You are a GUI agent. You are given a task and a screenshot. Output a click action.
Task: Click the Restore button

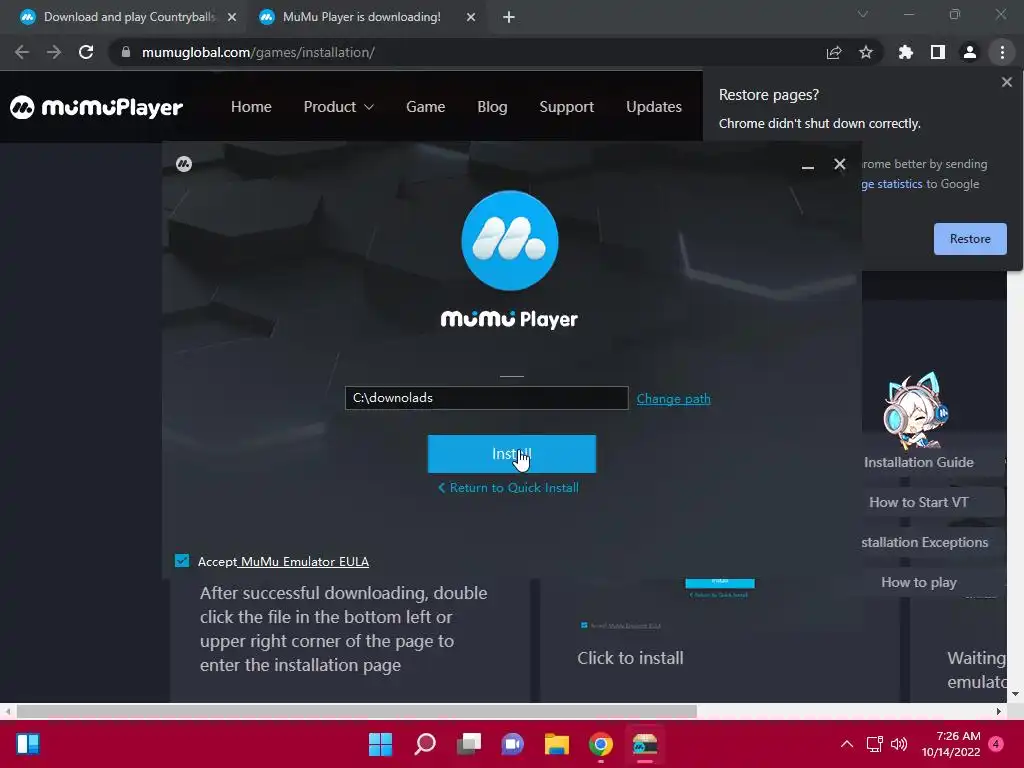970,239
